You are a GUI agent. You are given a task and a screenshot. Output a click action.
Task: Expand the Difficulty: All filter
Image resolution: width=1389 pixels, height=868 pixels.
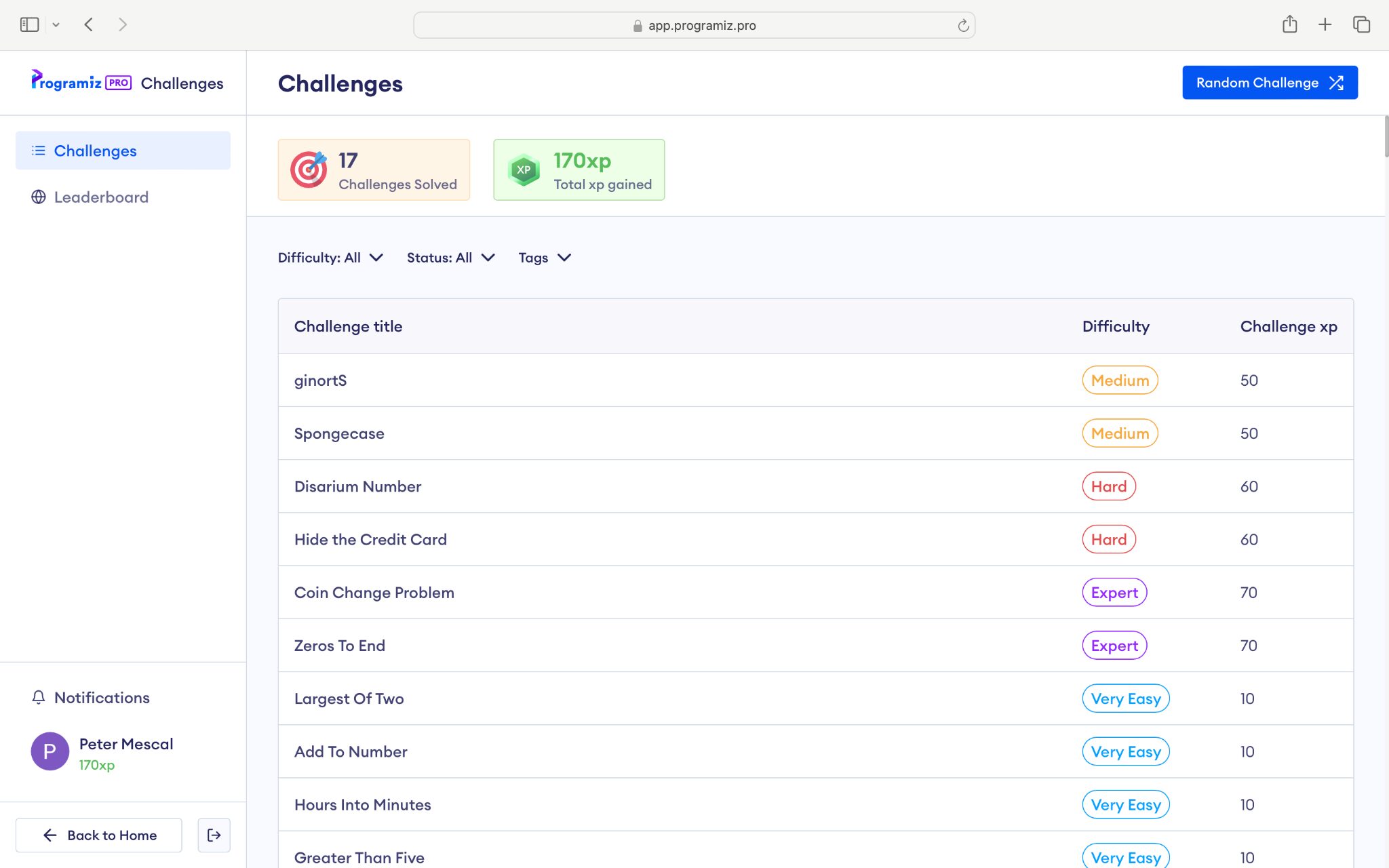(330, 258)
